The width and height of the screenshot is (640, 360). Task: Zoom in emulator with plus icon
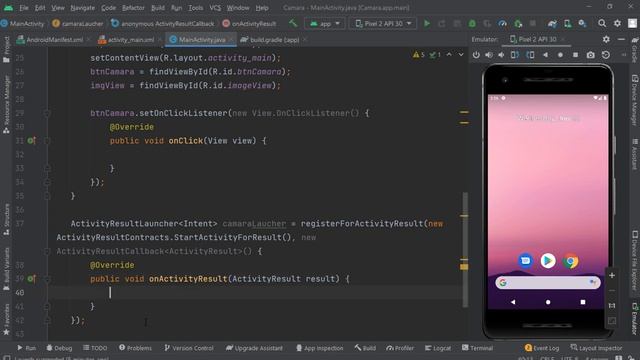(x=612, y=276)
